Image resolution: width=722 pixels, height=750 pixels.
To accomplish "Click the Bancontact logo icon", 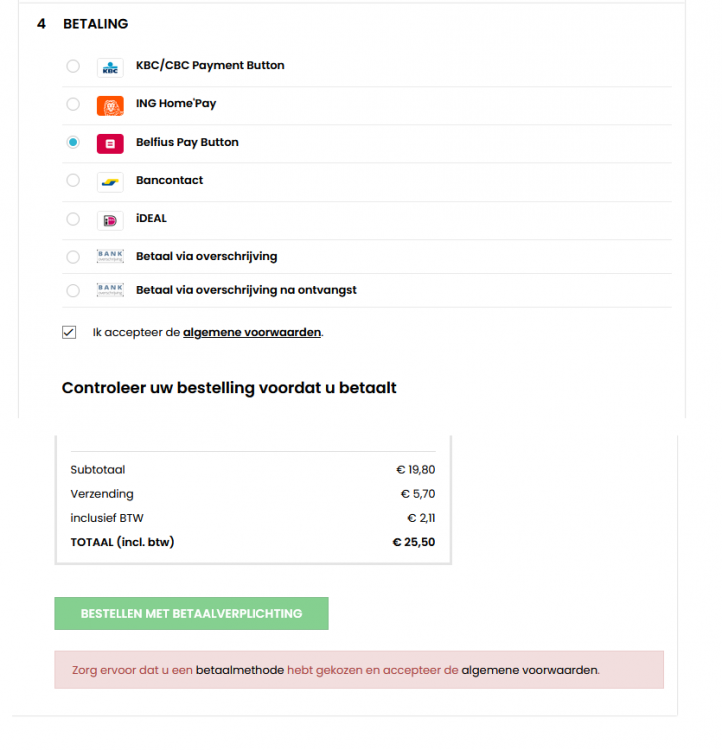I will [x=110, y=182].
